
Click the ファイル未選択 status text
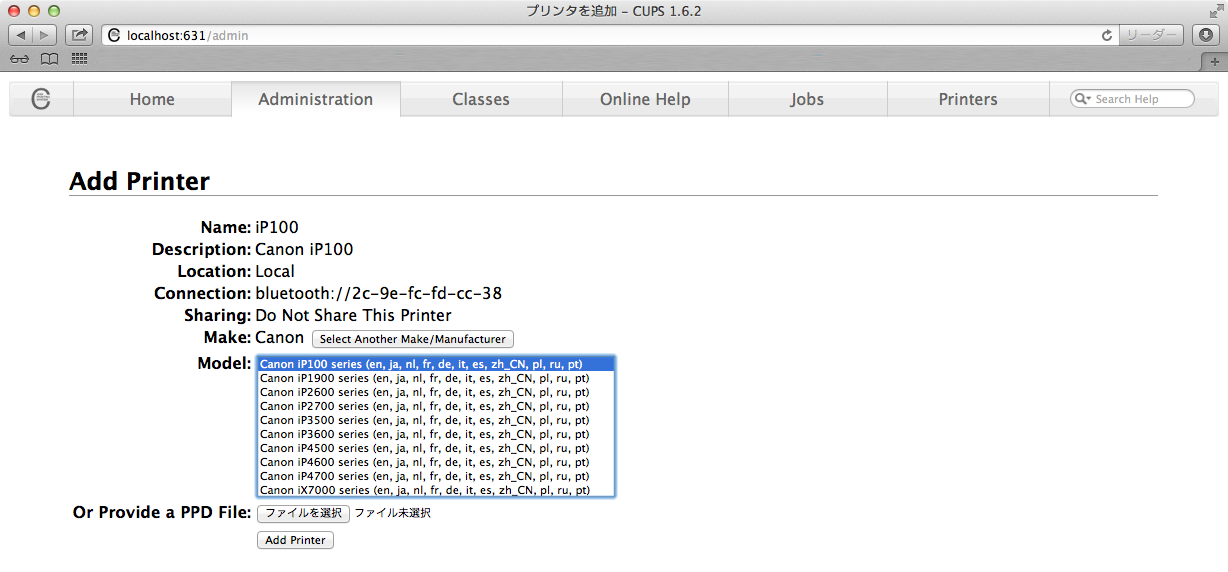[x=392, y=513]
